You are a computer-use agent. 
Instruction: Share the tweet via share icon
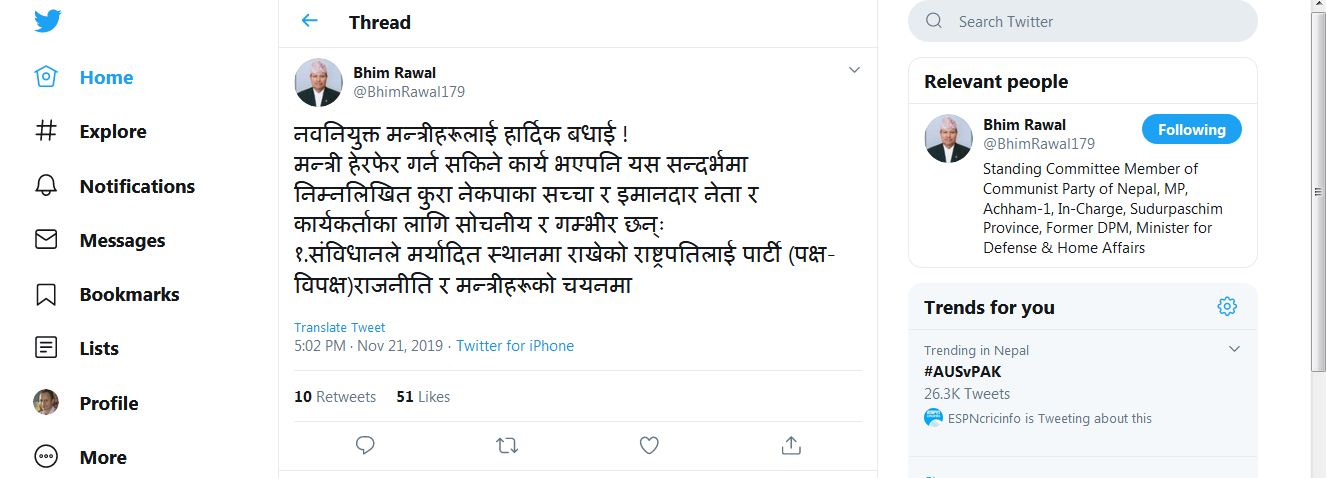(791, 445)
